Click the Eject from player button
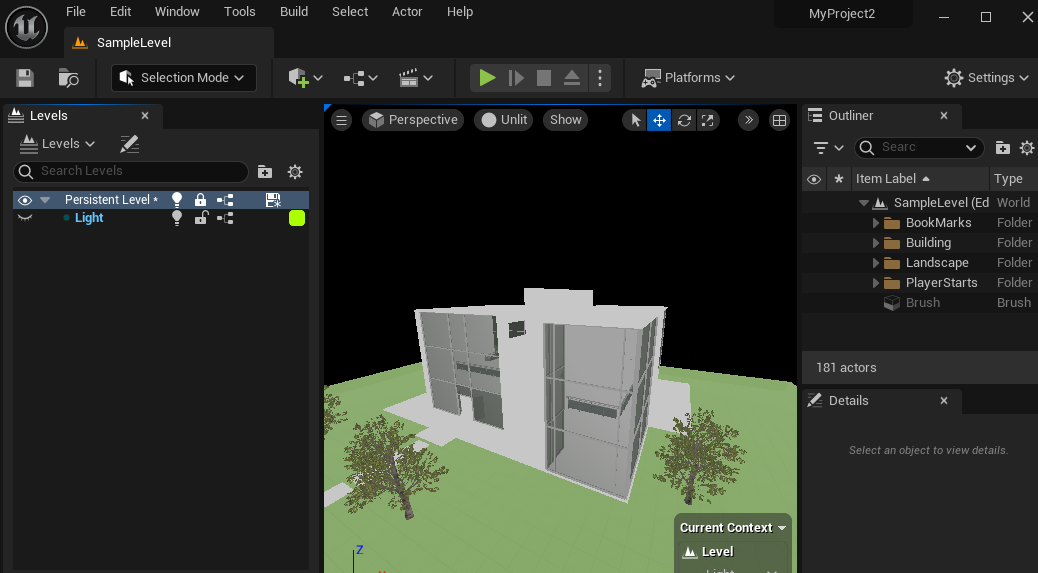The image size is (1038, 573). (x=572, y=78)
